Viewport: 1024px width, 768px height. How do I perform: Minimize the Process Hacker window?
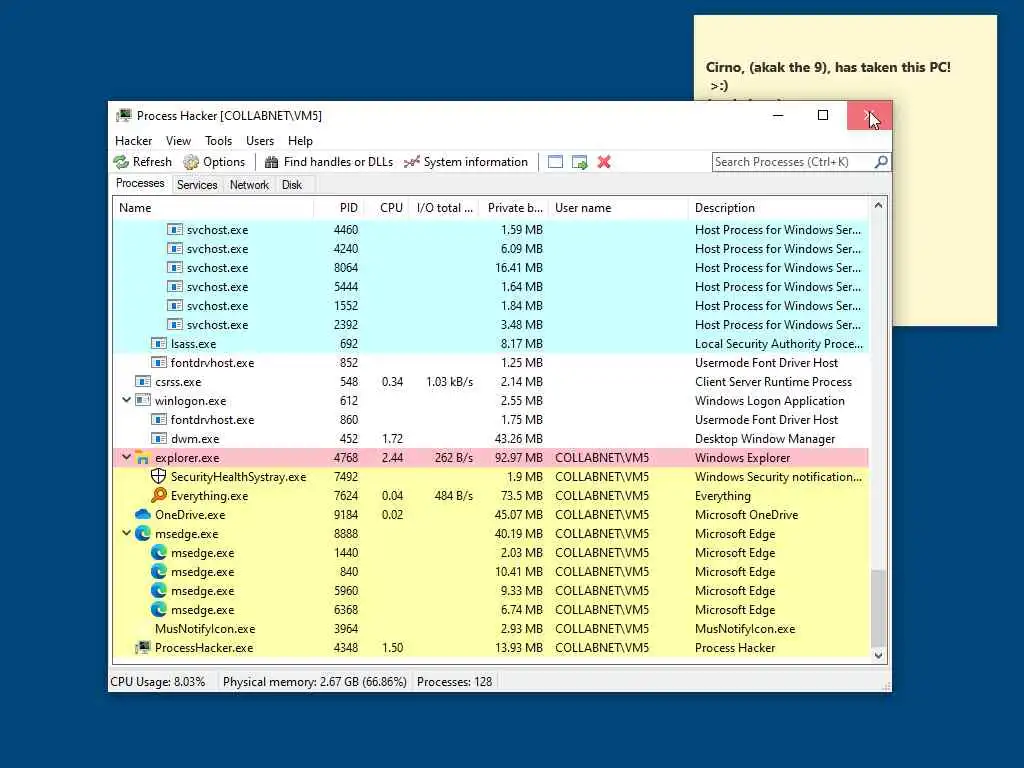778,116
